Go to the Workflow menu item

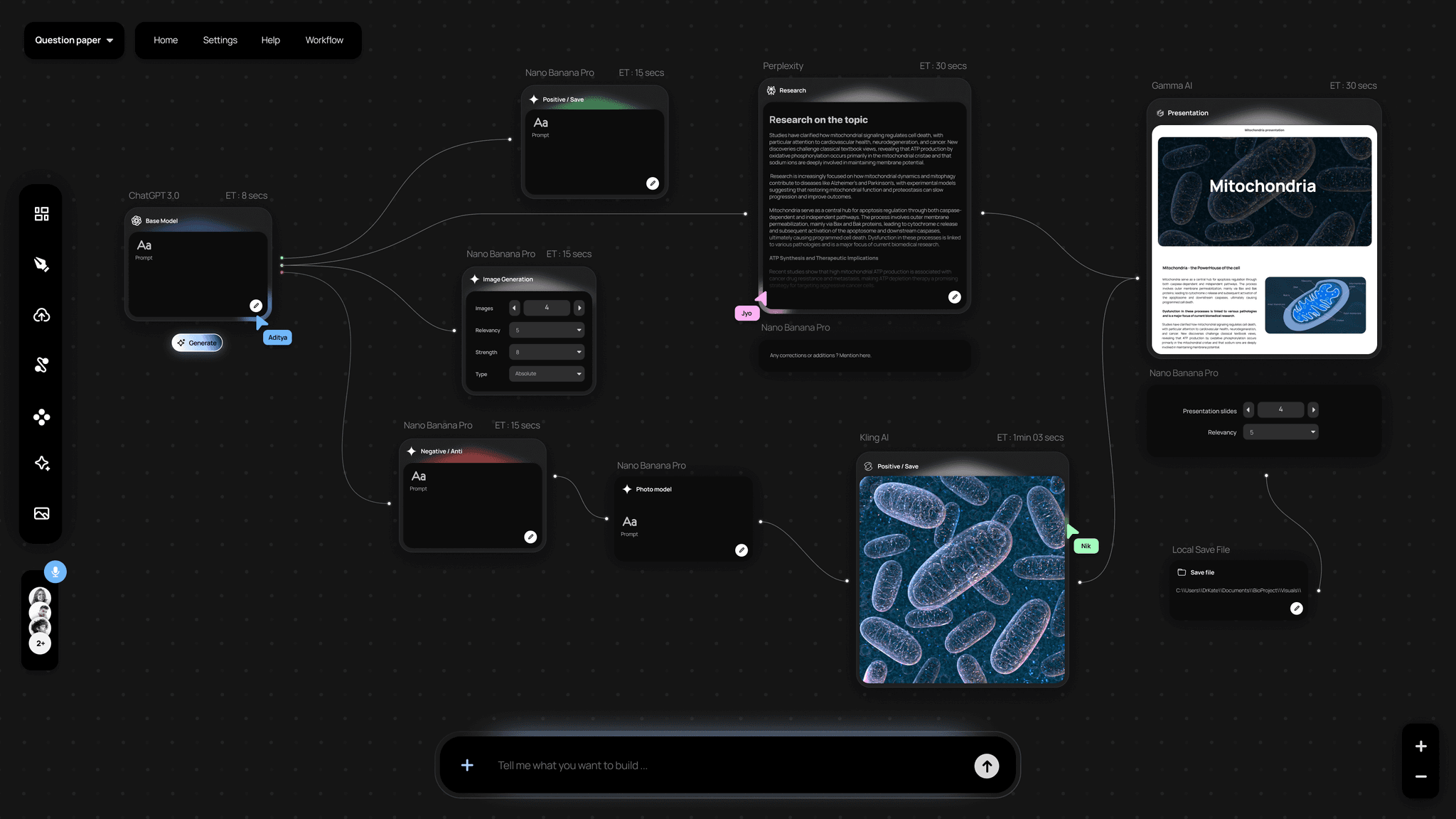coord(324,41)
